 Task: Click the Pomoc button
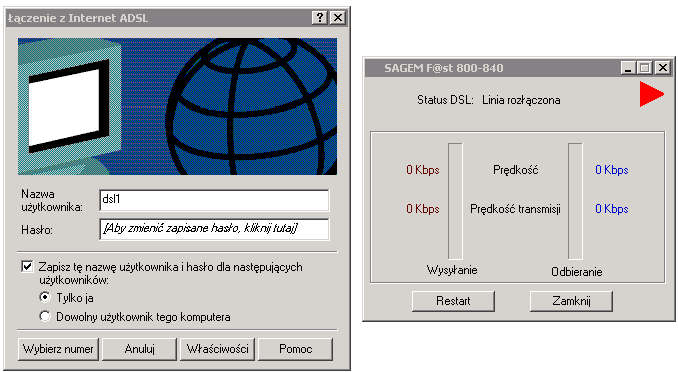pyautogui.click(x=295, y=349)
